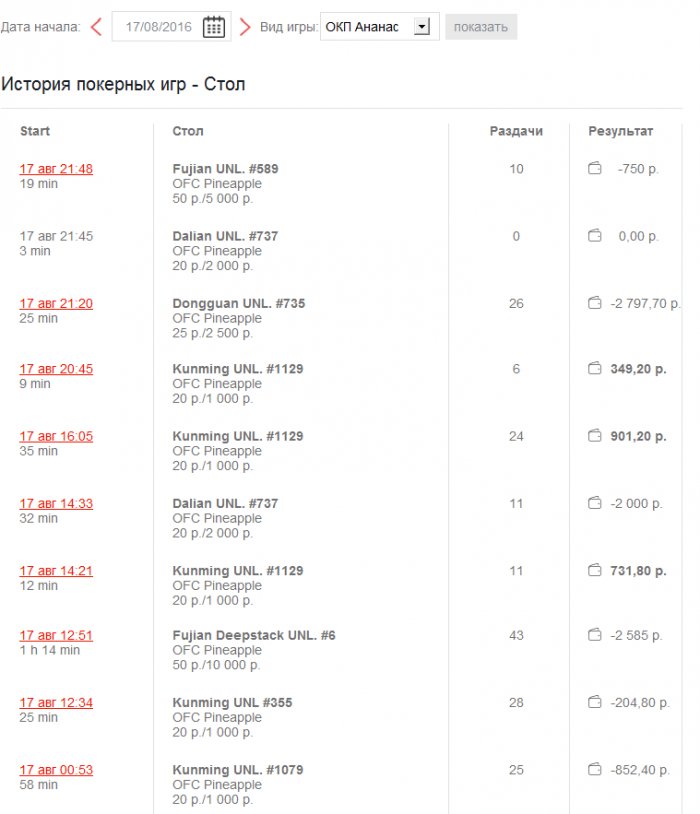The image size is (700, 814).
Task: Expand the ОКП Ананас game type dropdown
Action: [380, 26]
